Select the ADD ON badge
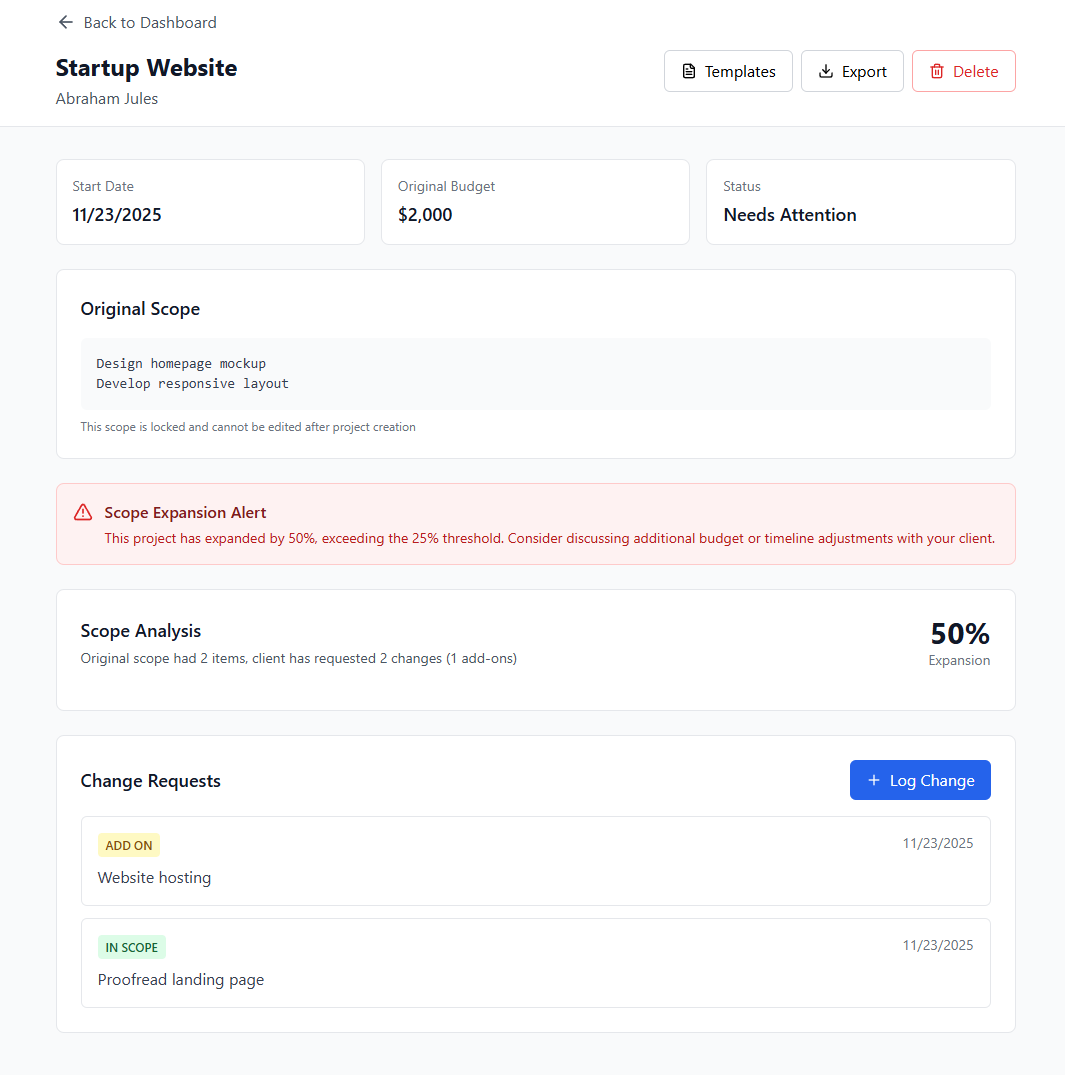 pos(128,845)
